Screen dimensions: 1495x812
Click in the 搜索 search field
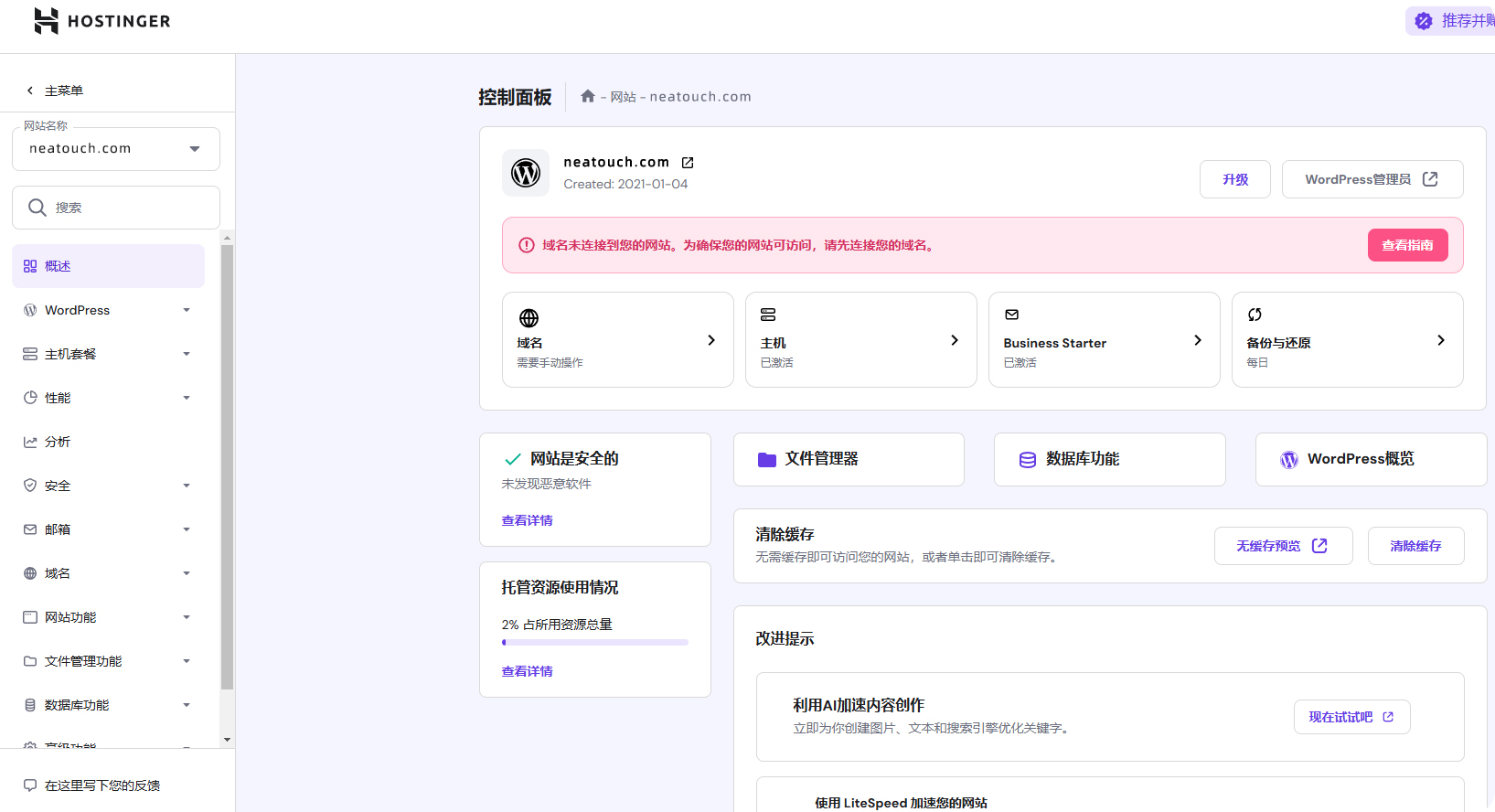click(116, 208)
